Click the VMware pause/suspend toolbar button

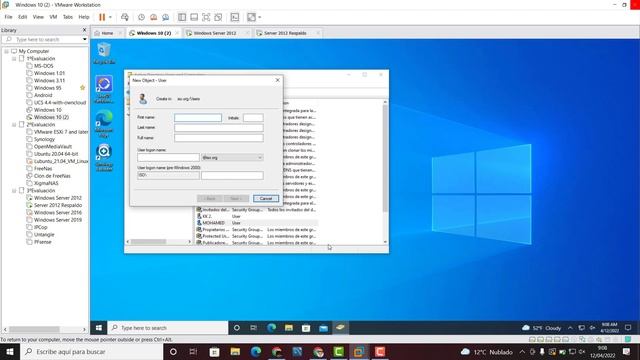102,17
